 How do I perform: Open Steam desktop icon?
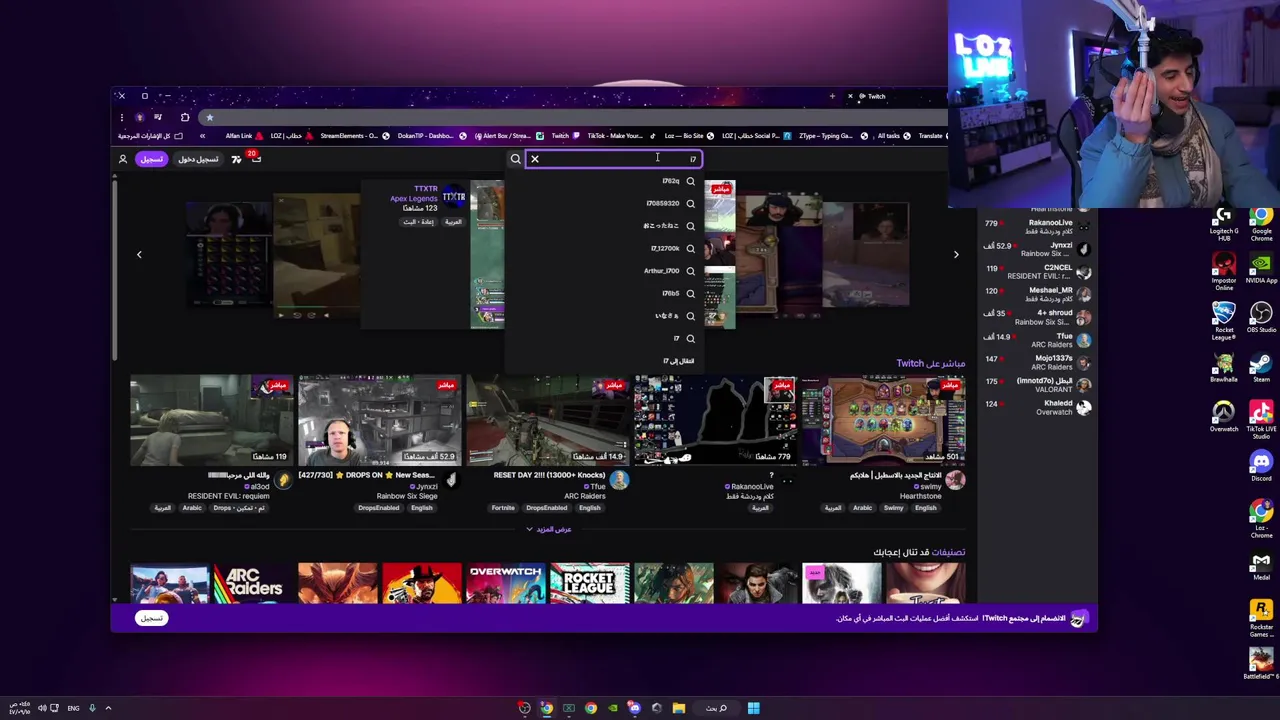coord(1261,366)
